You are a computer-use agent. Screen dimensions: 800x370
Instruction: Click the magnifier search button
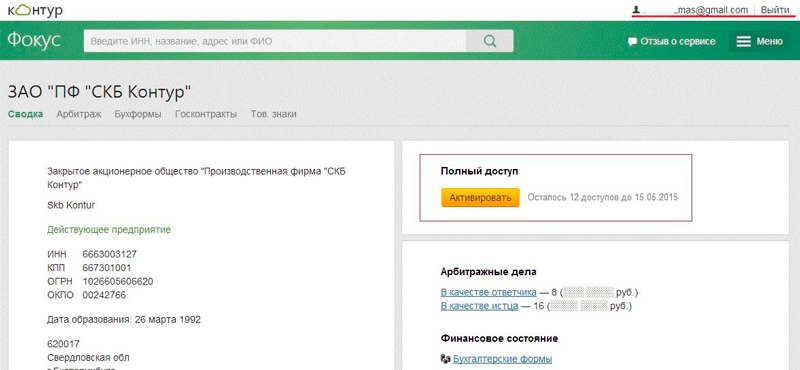[490, 41]
